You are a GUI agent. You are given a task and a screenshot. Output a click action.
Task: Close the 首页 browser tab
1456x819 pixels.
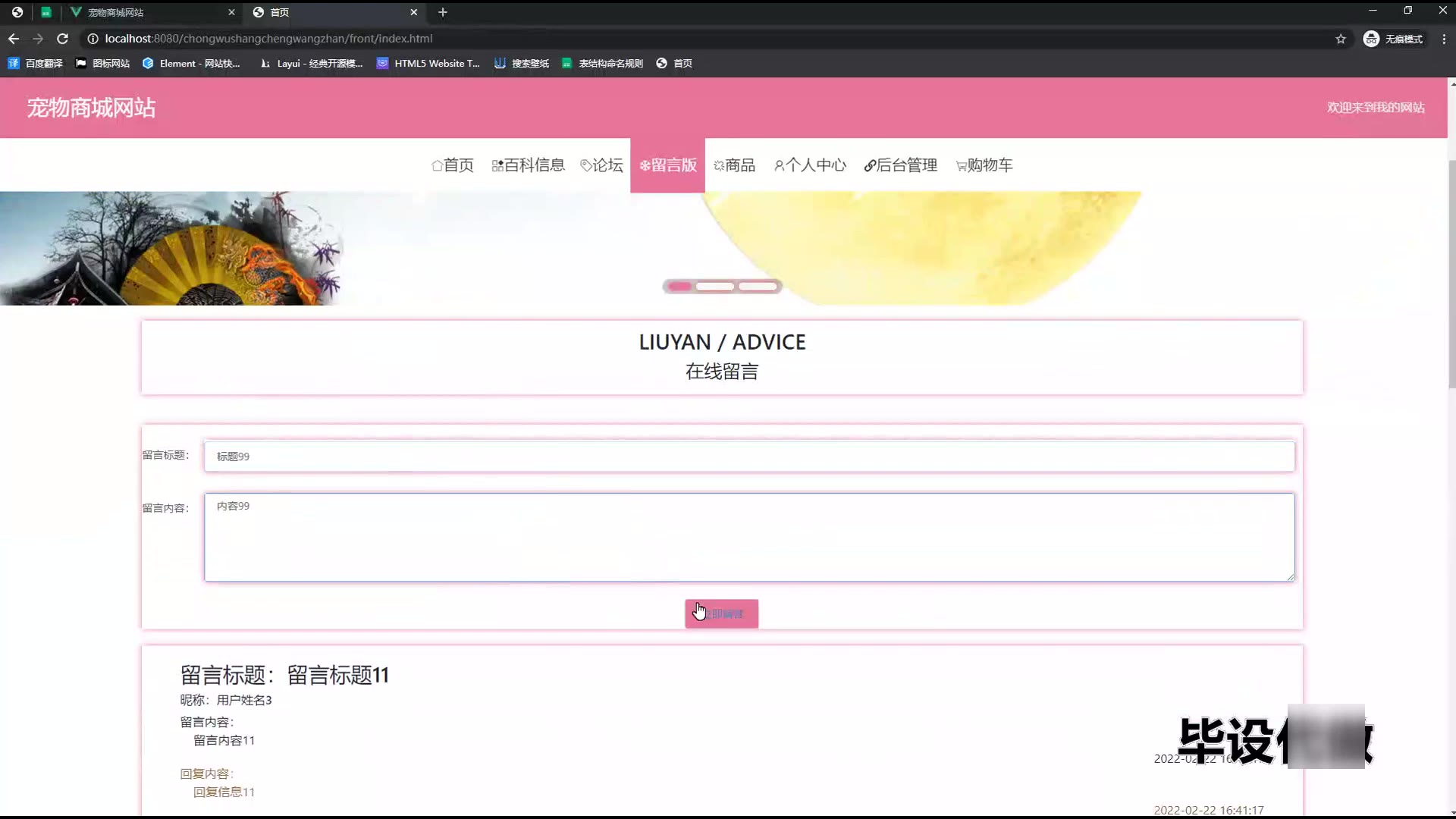click(413, 12)
